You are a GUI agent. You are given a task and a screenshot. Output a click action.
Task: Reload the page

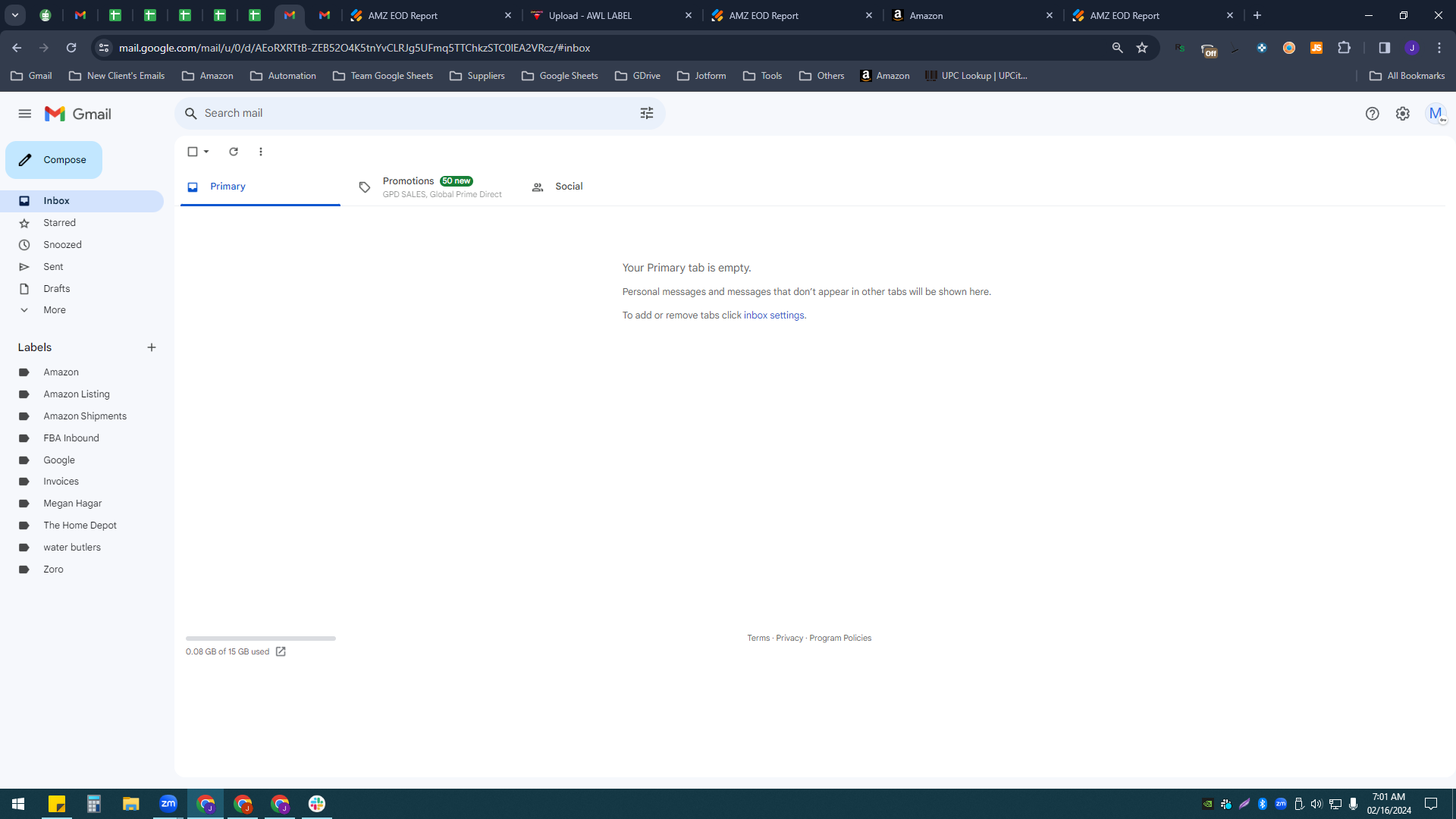pos(71,48)
